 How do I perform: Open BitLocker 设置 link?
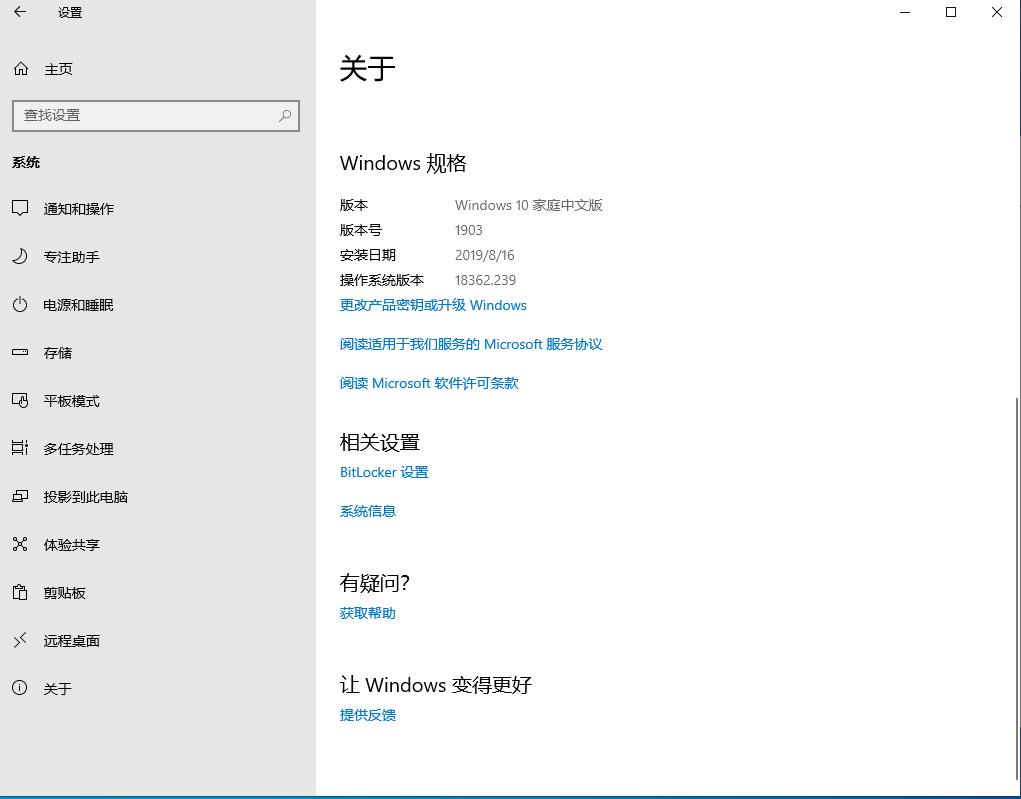pos(384,472)
